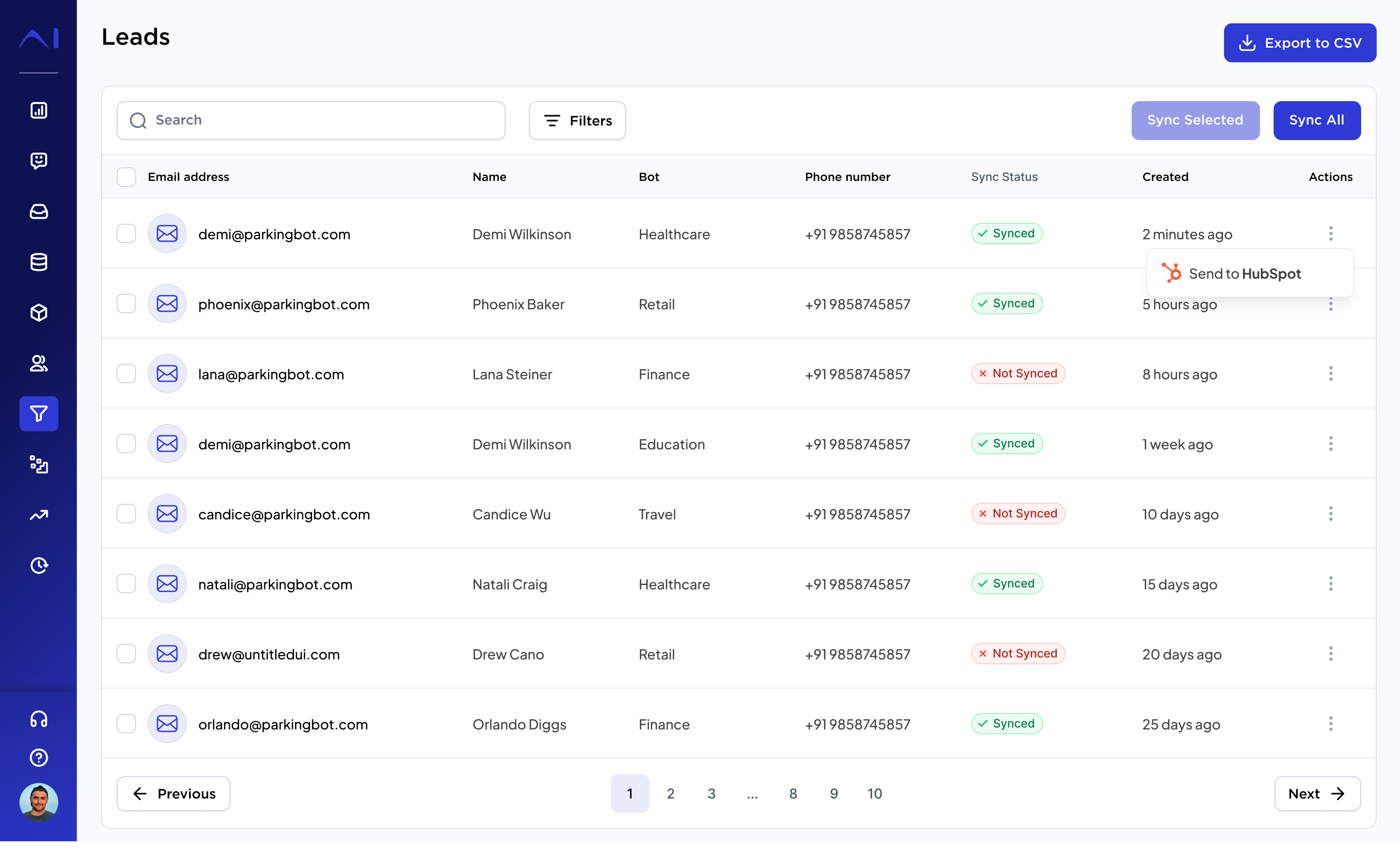Open the usage pie-chart sidebar icon
1400x852 pixels.
tap(38, 566)
